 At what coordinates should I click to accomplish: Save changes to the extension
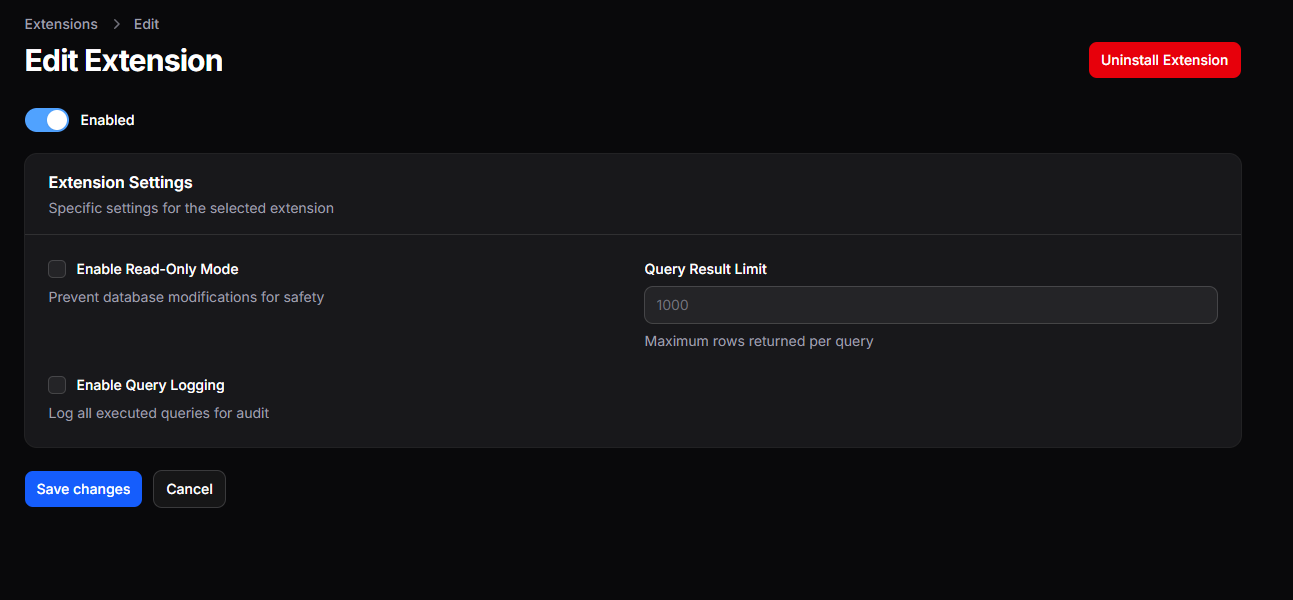[83, 489]
